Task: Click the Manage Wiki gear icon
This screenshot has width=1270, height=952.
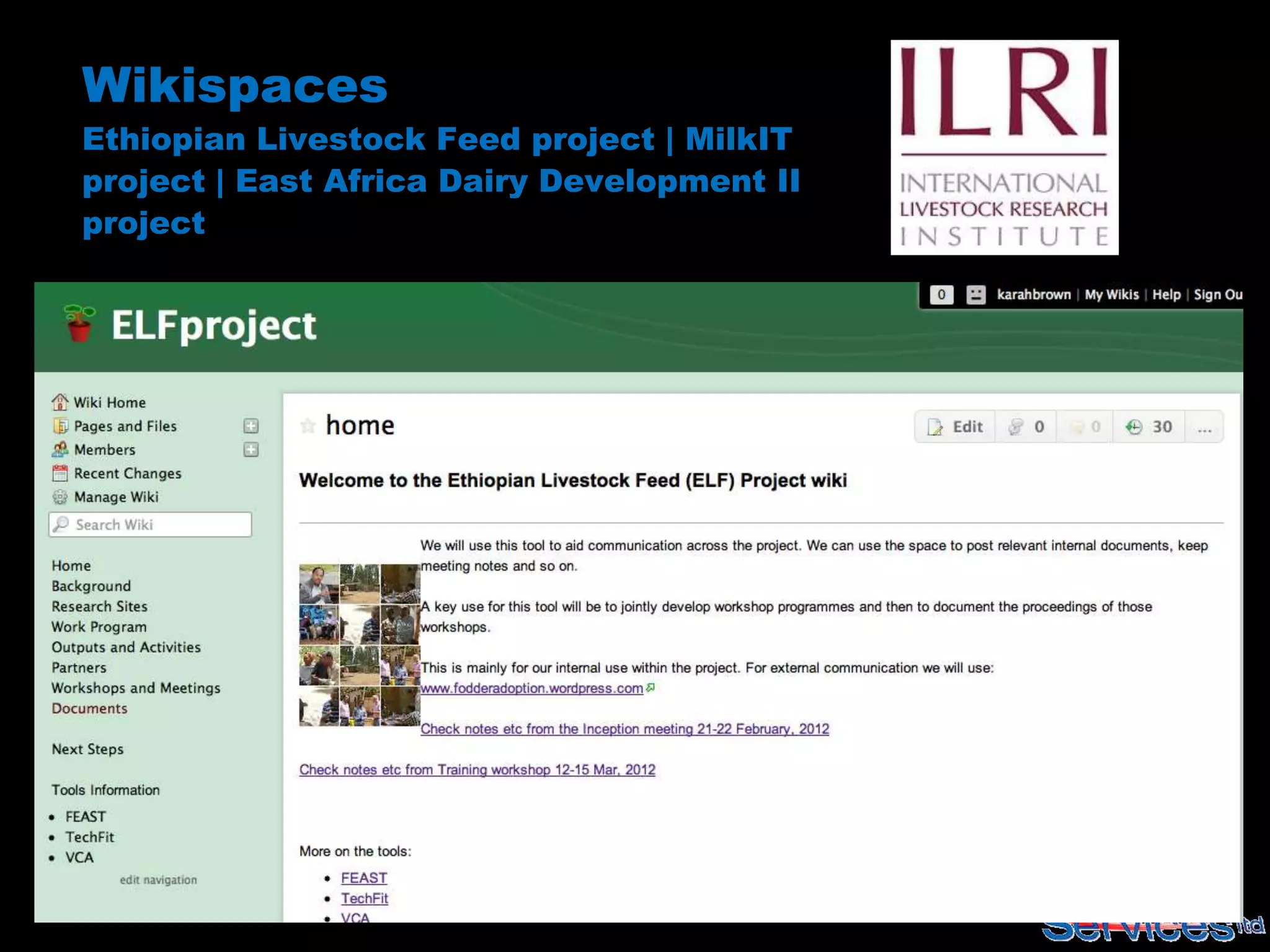Action: [x=60, y=496]
